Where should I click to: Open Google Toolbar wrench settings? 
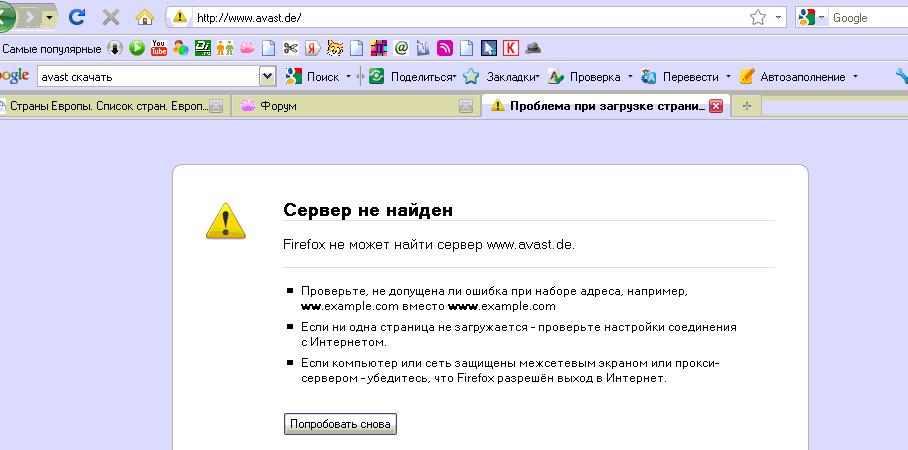900,76
